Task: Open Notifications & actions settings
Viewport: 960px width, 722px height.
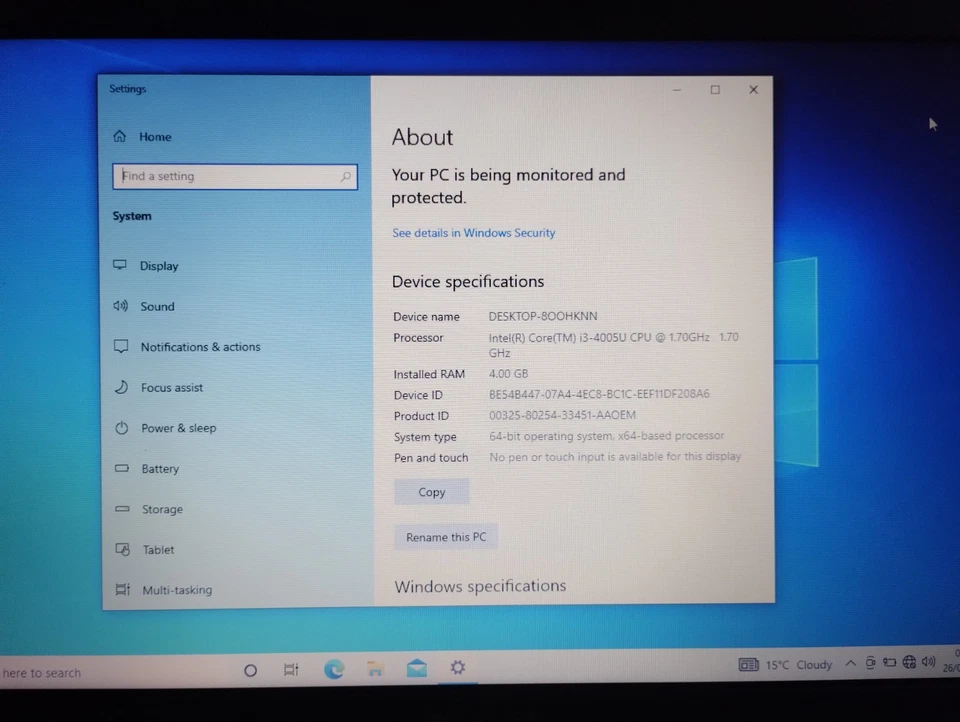Action: click(x=200, y=346)
